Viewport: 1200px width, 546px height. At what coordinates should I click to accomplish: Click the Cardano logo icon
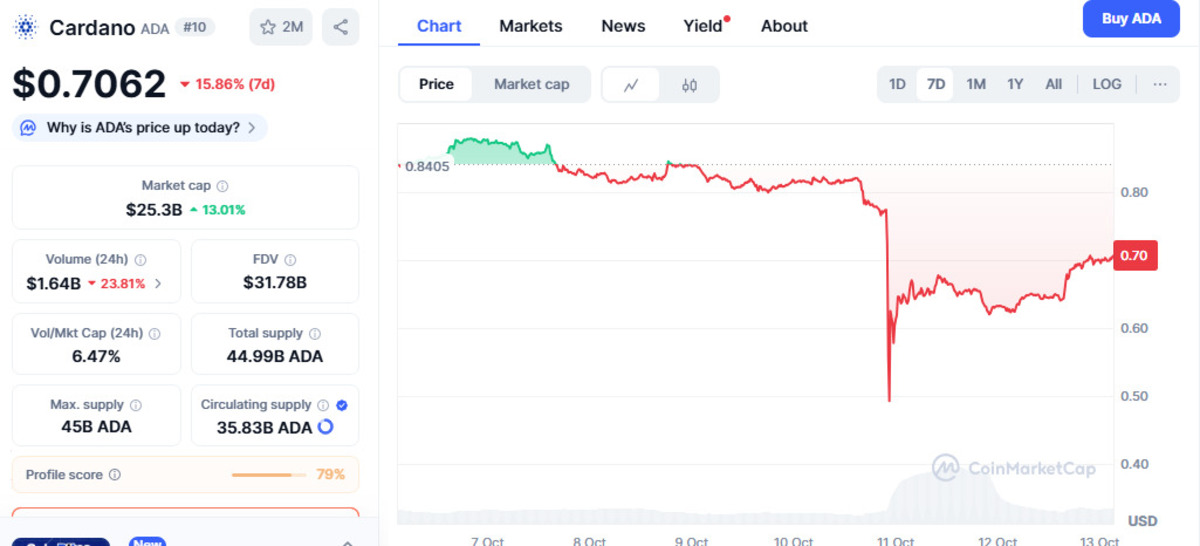[x=26, y=27]
